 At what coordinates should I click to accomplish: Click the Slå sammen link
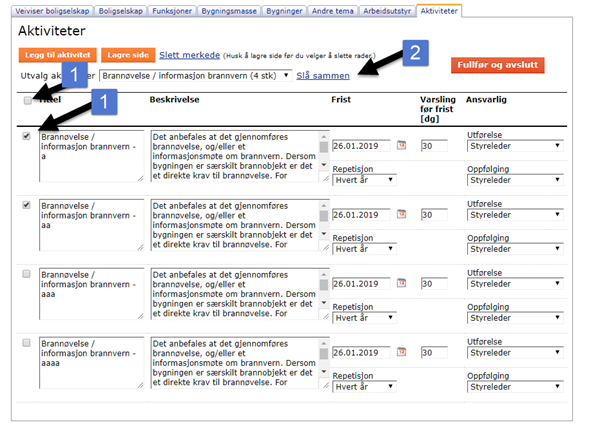[x=324, y=75]
